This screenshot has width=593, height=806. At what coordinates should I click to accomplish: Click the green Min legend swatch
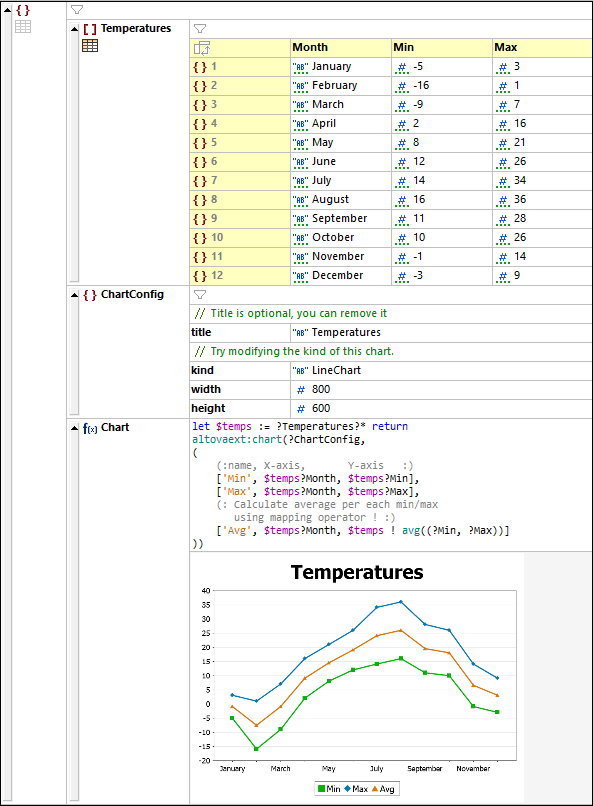point(322,789)
